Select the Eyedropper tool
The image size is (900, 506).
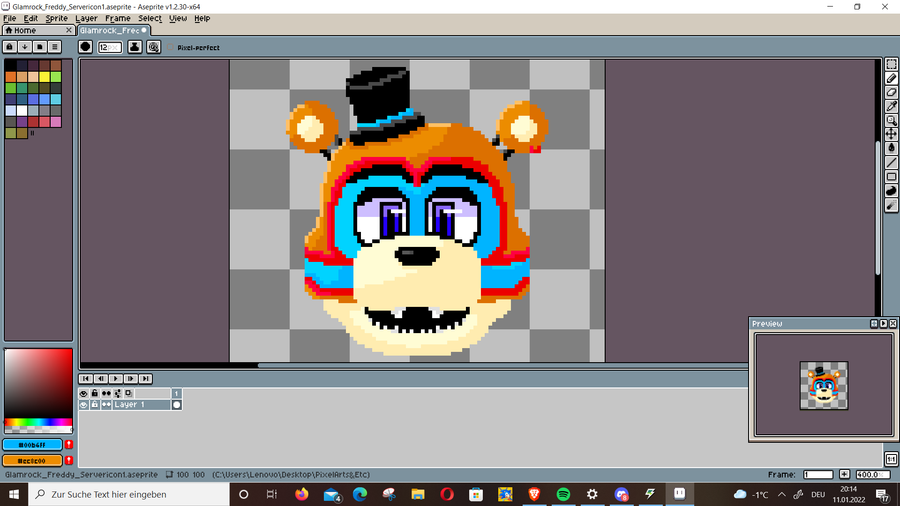pyautogui.click(x=891, y=106)
